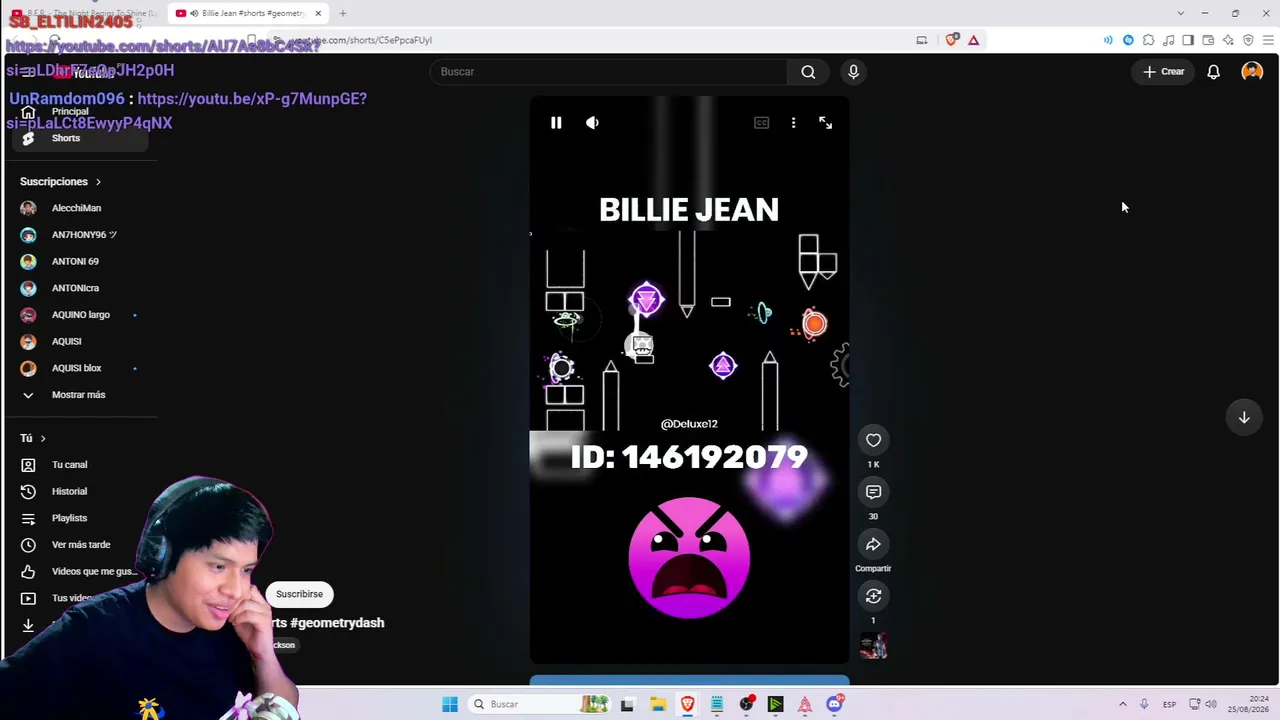
Task: Expand the Suscripciones section
Action: pos(60,182)
